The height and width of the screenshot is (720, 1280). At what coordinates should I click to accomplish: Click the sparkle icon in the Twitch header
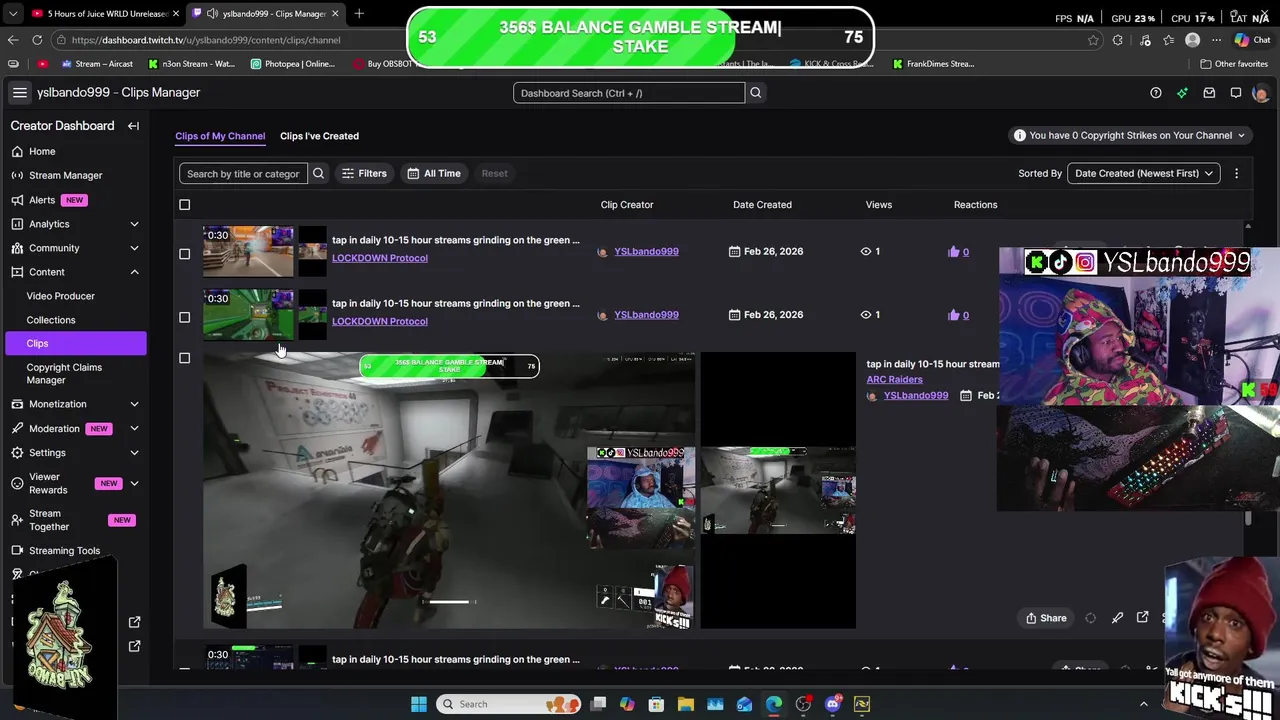1182,93
